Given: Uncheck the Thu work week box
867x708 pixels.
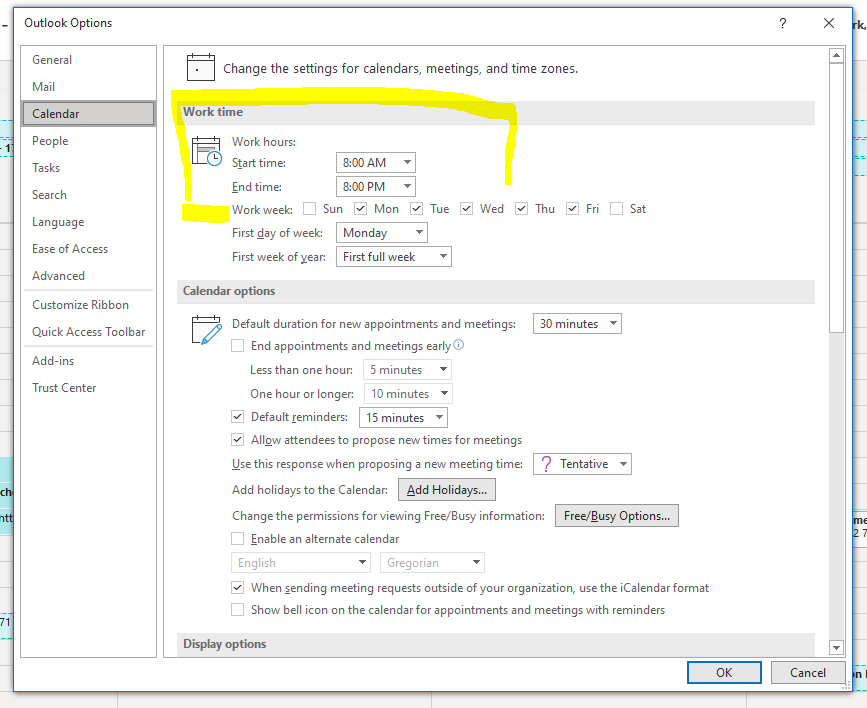Looking at the screenshot, I should (521, 209).
